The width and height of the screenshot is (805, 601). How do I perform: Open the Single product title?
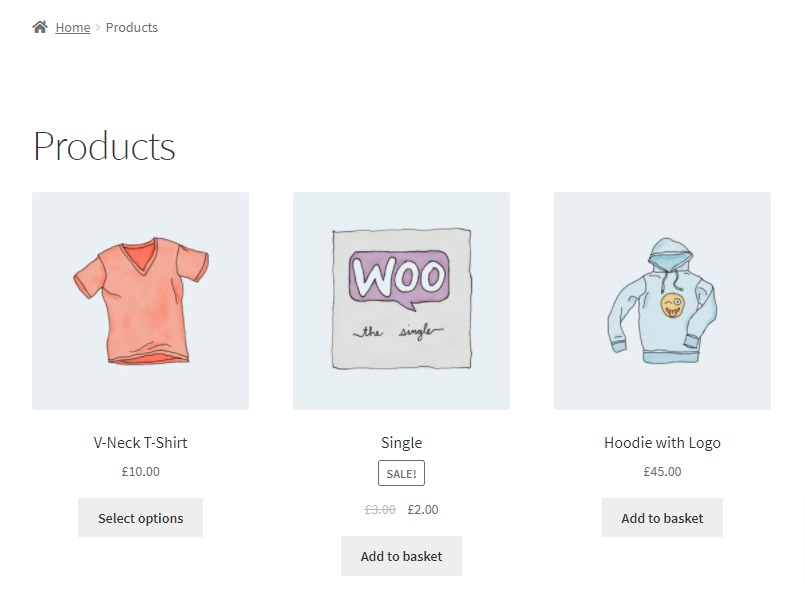[x=401, y=442]
